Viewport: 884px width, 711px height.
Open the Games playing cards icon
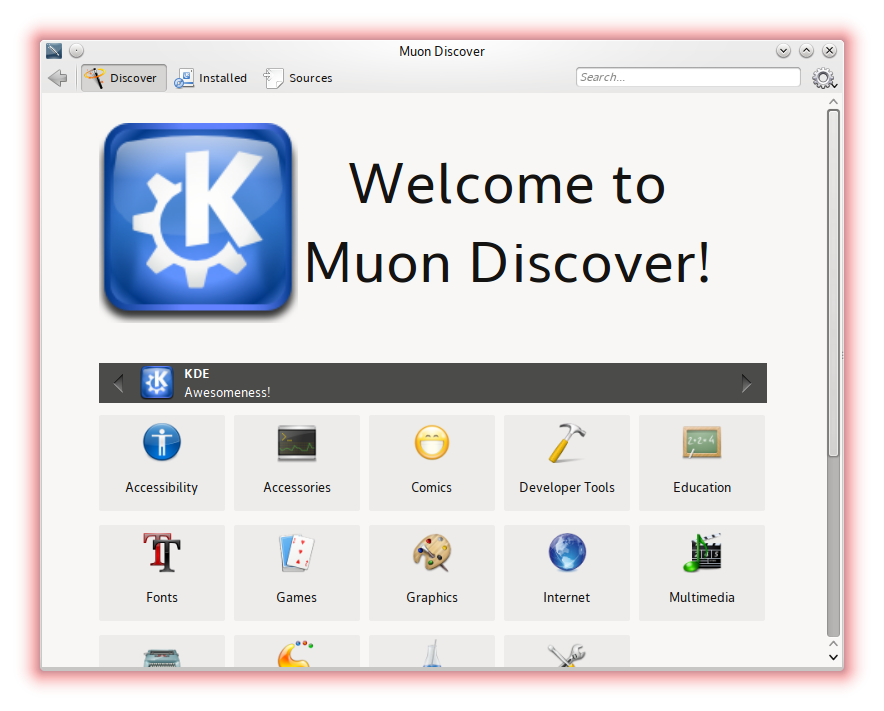297,553
